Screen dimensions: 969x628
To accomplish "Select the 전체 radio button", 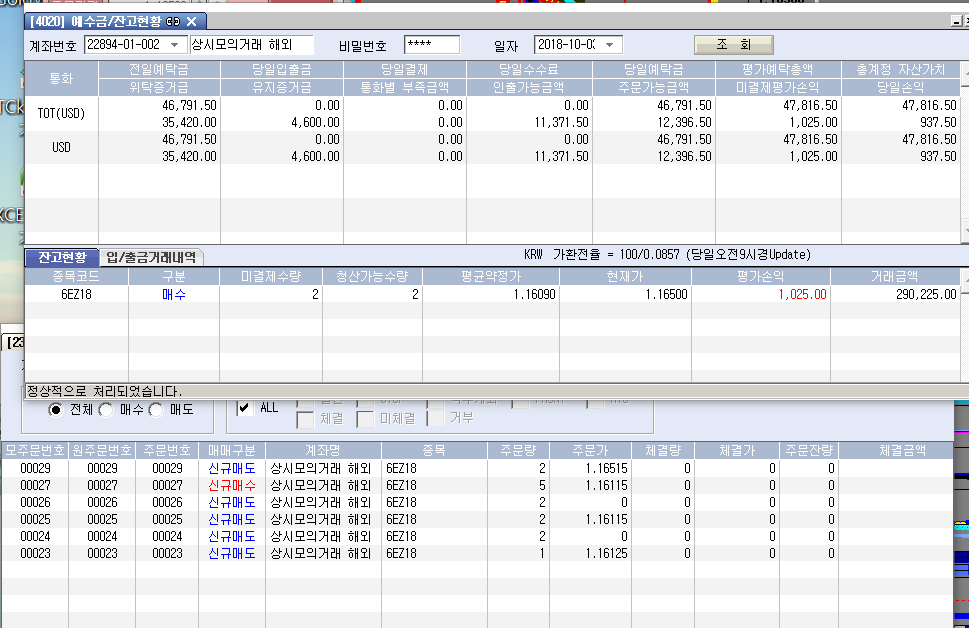I will pos(57,409).
